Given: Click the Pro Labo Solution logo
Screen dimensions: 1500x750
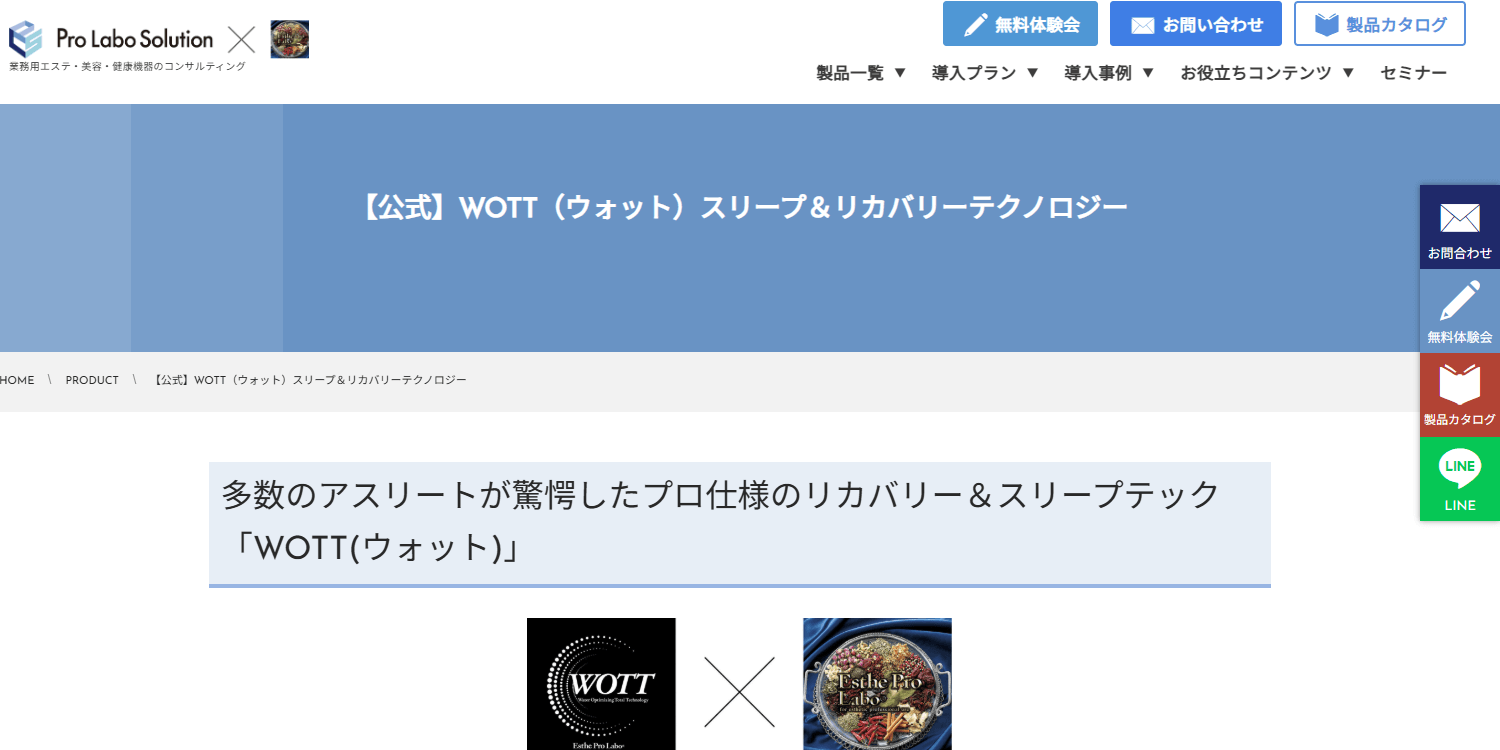Looking at the screenshot, I should 111,39.
